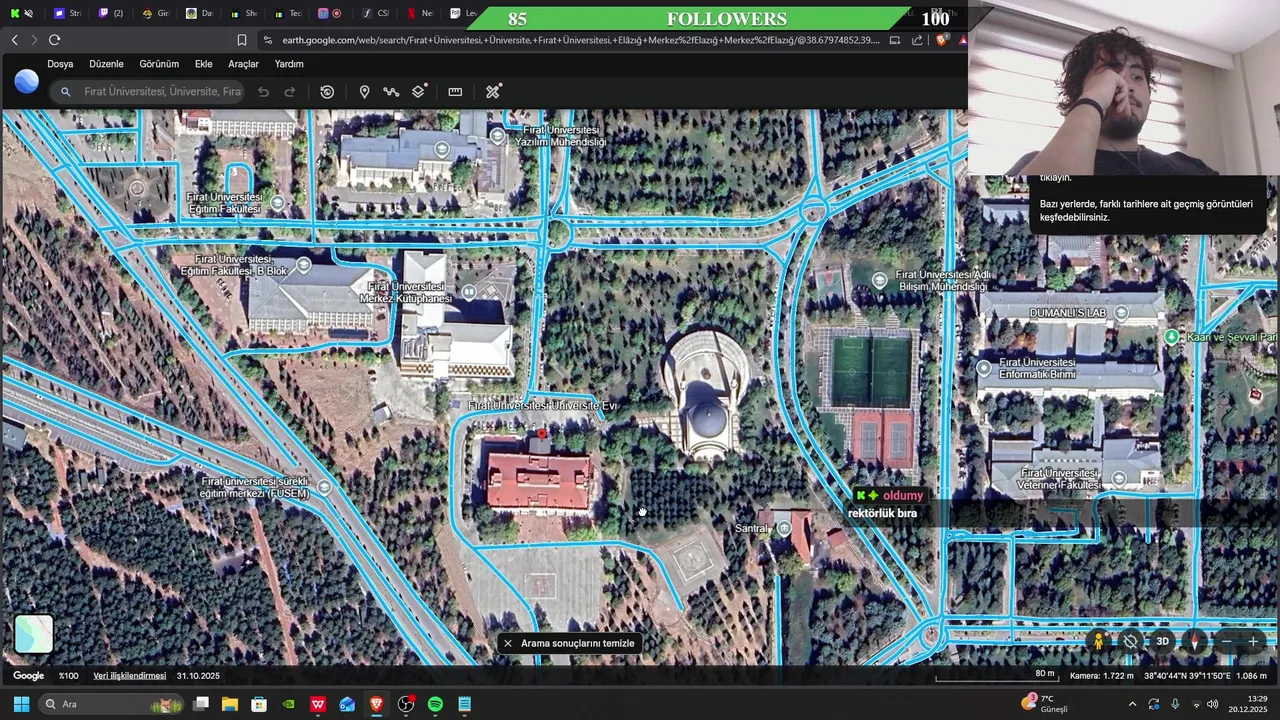Image resolution: width=1280 pixels, height=720 pixels.
Task: Click the Enformatik Birimi place marker
Action: [984, 369]
